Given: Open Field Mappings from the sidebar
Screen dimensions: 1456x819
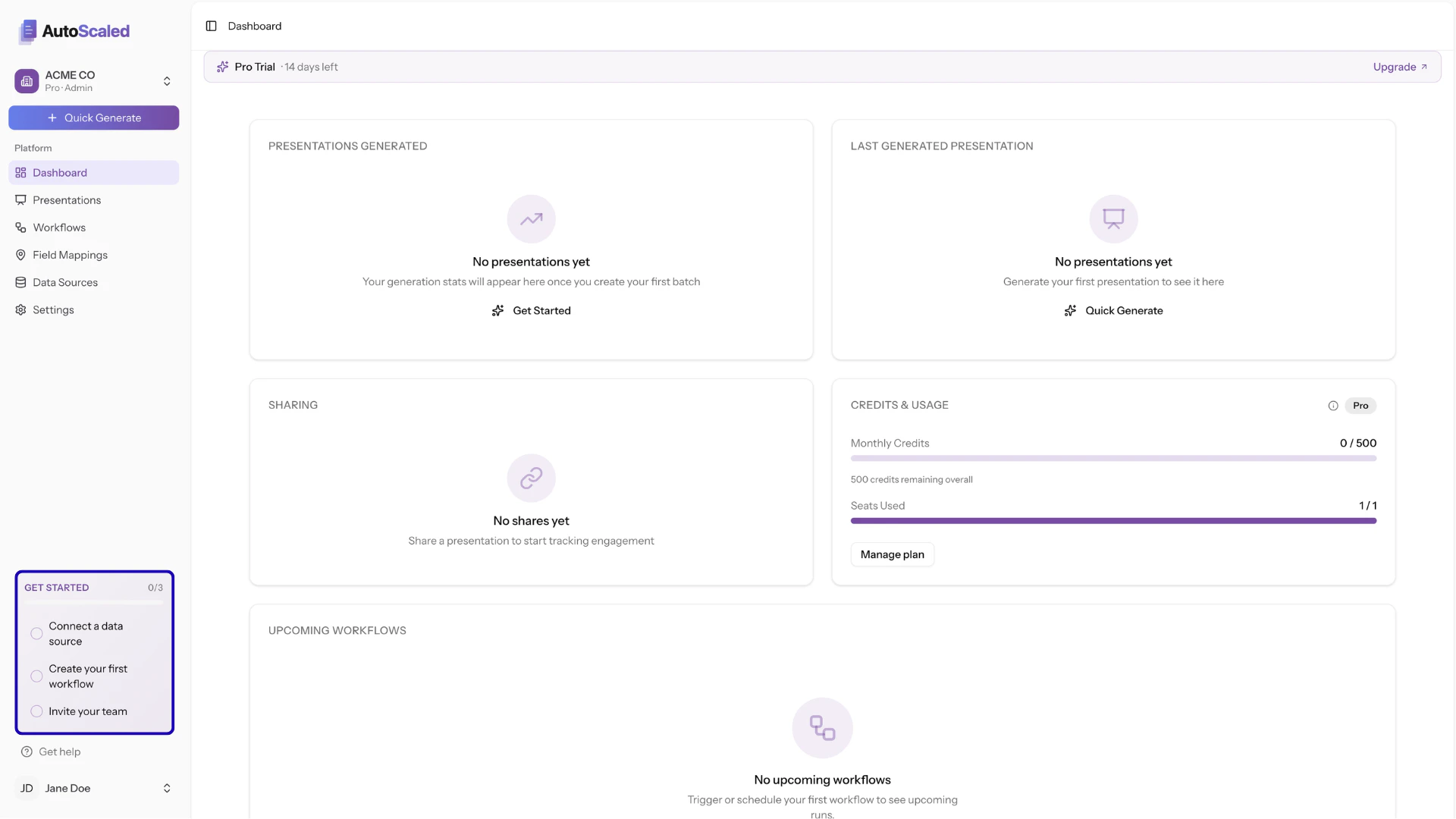Looking at the screenshot, I should click(20, 255).
